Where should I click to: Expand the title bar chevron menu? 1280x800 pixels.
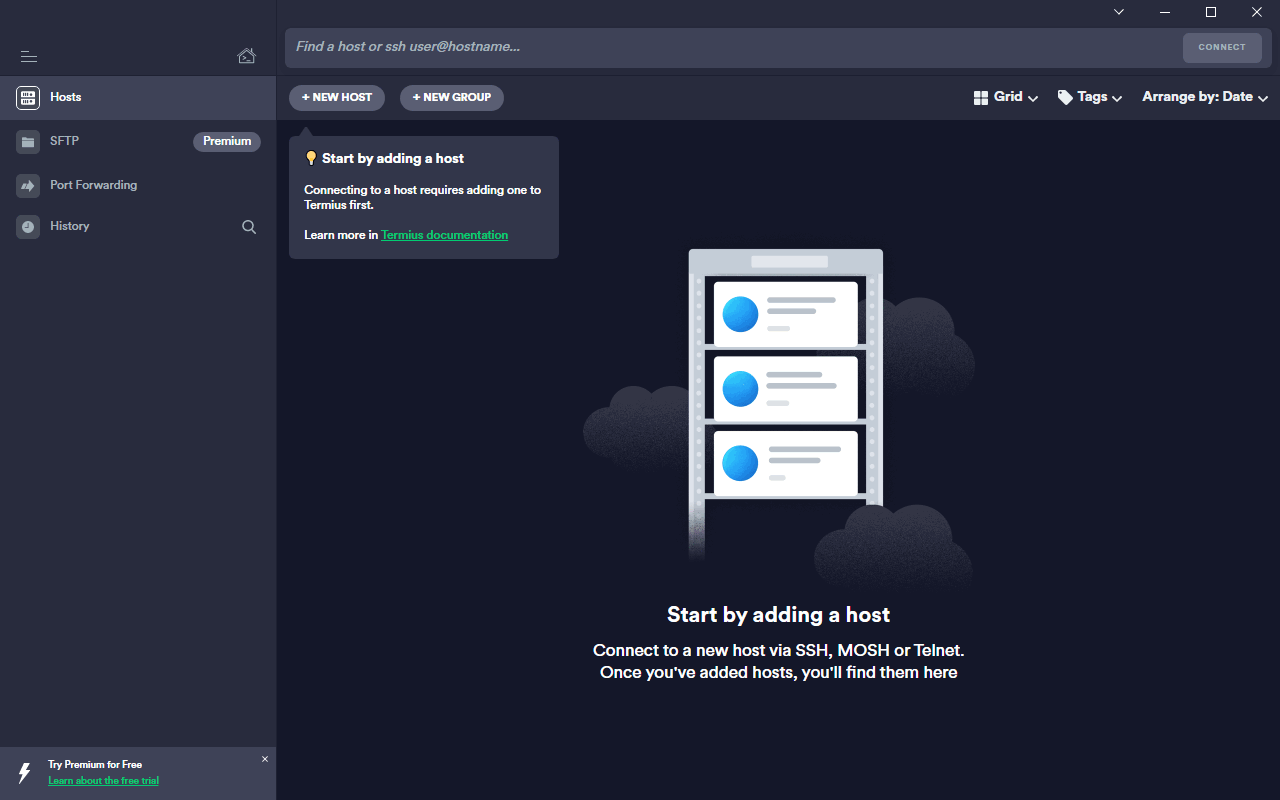[1119, 12]
